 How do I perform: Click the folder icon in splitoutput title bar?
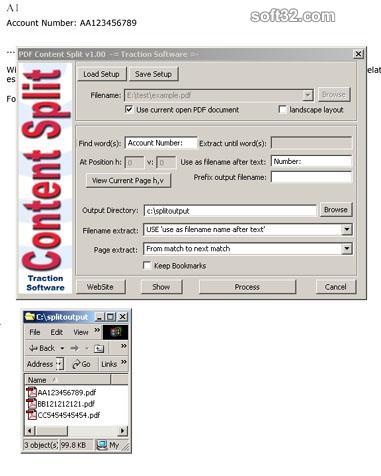(30, 316)
